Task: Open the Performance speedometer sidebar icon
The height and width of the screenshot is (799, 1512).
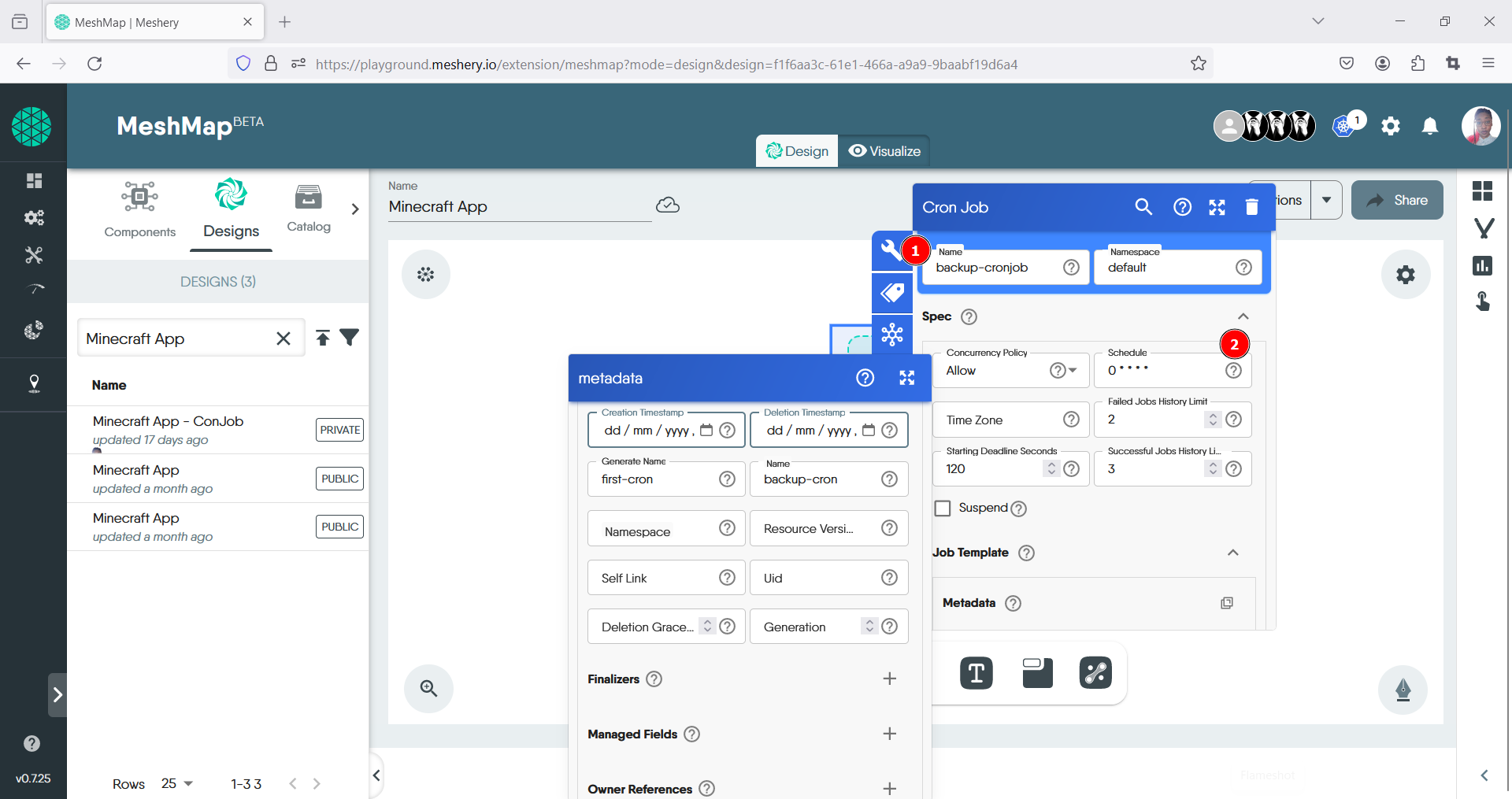Action: pos(35,289)
